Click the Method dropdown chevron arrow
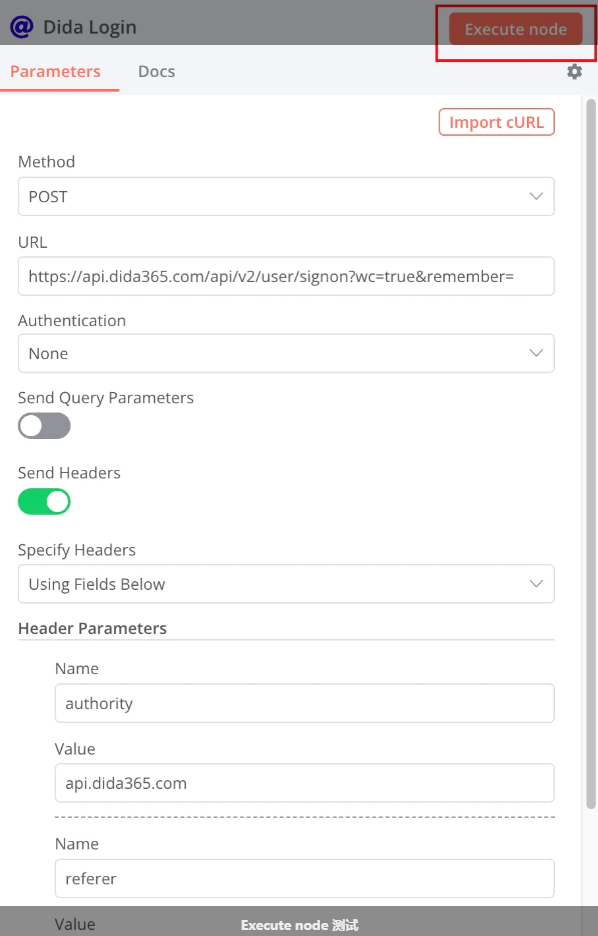 (536, 196)
